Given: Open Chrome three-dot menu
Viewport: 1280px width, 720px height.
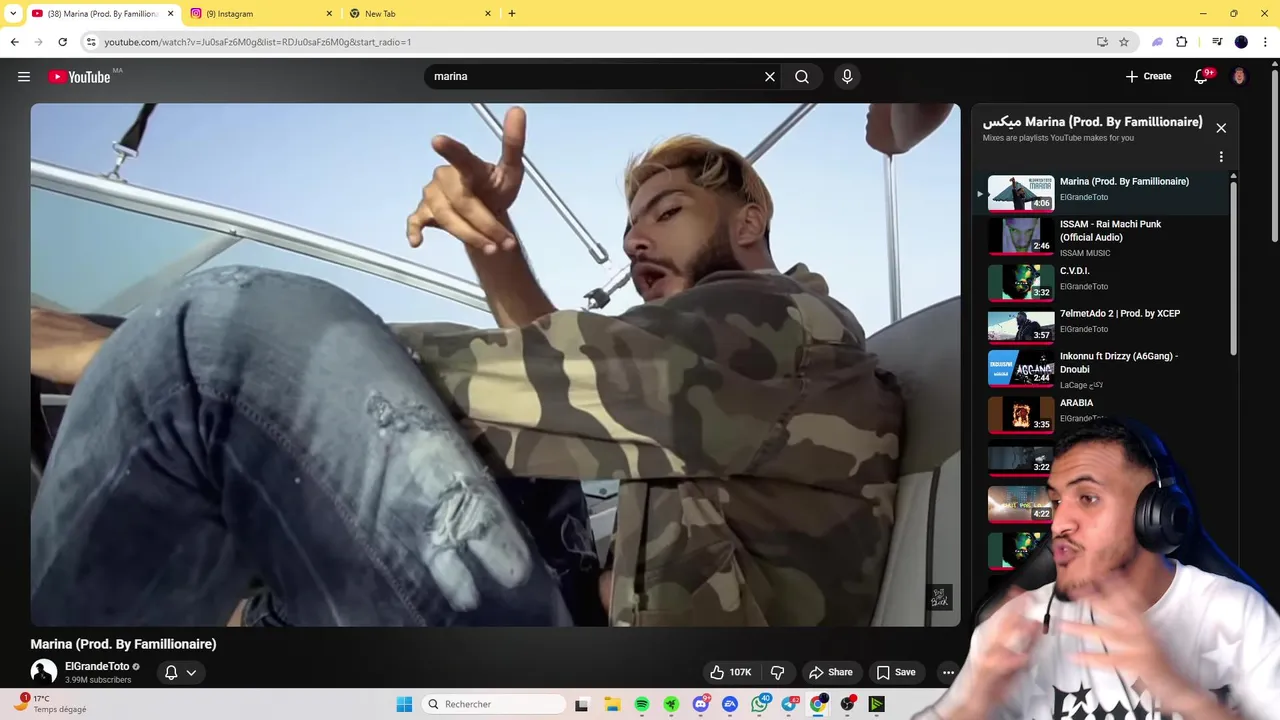Looking at the screenshot, I should click(1265, 42).
